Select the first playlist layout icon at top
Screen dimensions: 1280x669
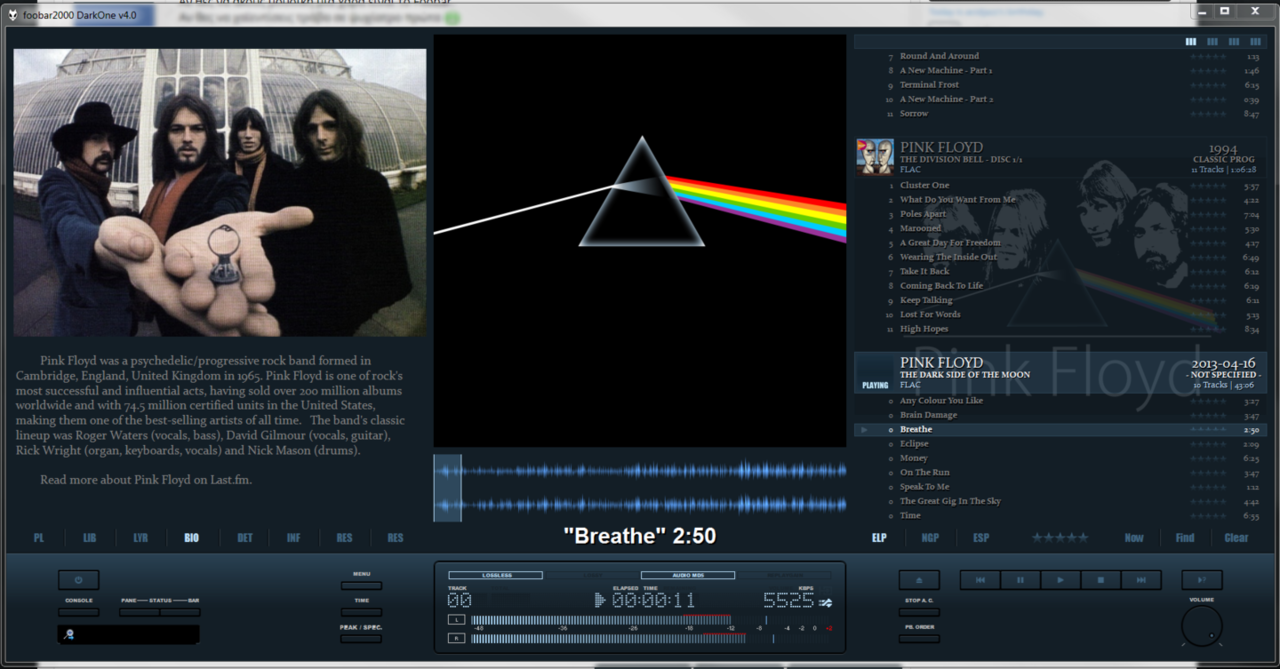1190,42
